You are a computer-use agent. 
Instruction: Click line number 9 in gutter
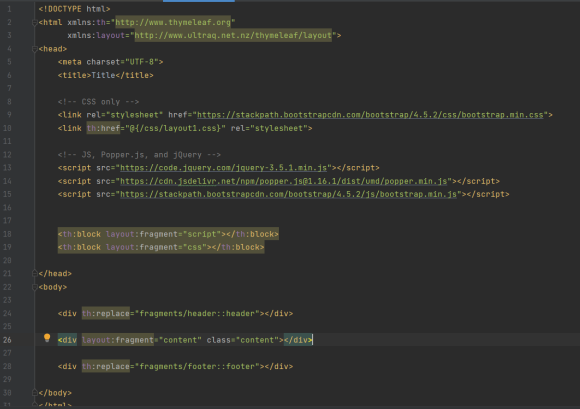[9, 115]
